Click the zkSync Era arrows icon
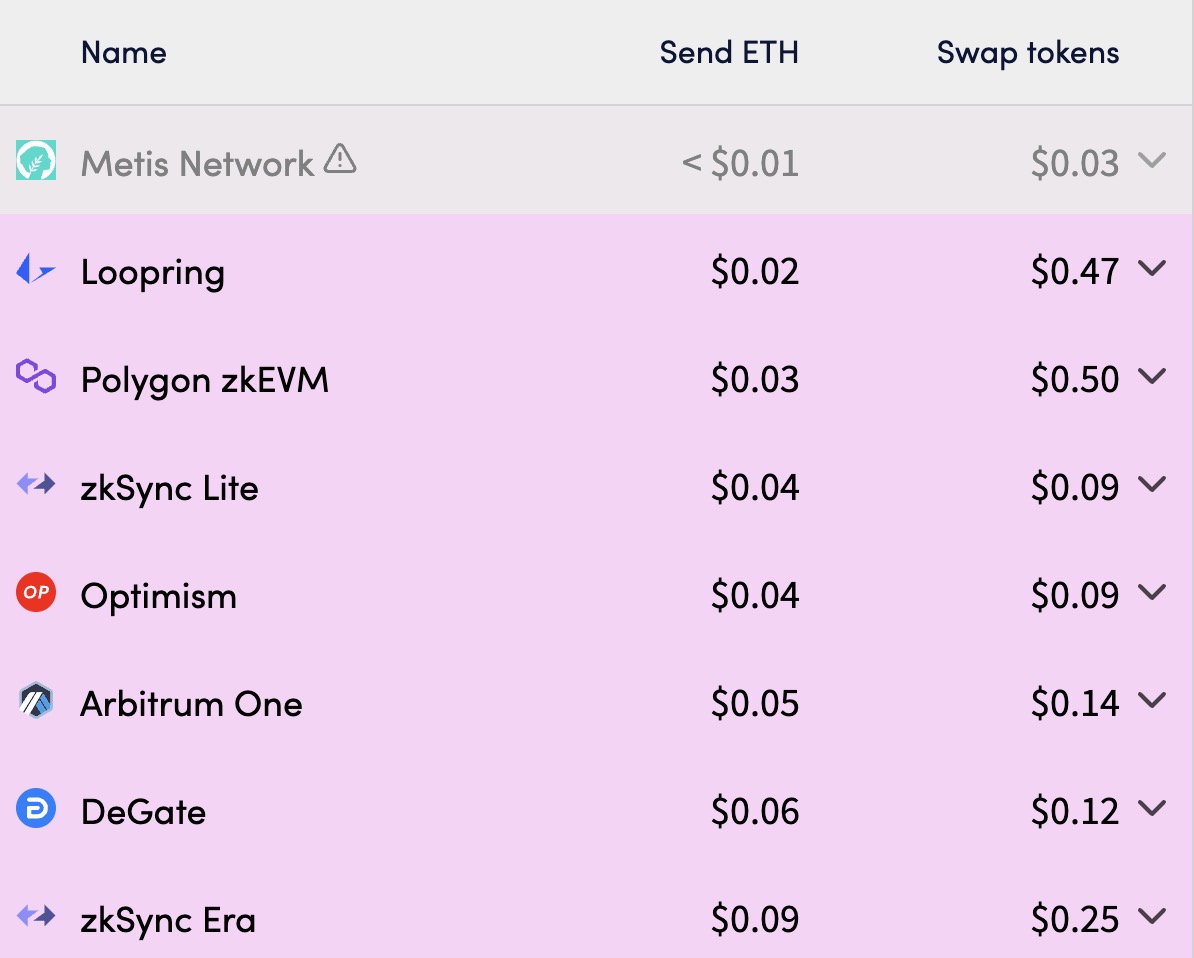 (36, 917)
